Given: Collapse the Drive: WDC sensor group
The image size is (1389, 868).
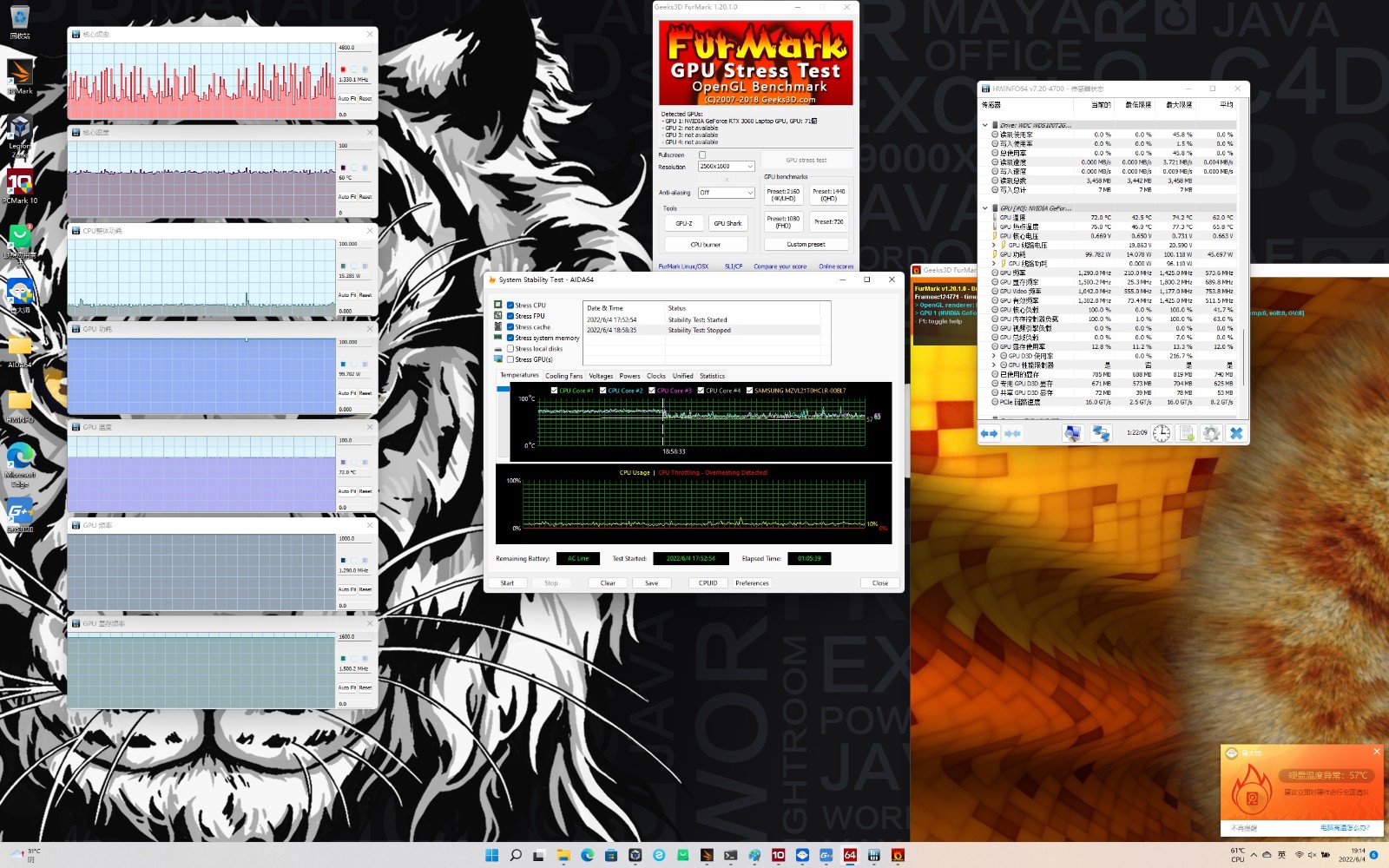Looking at the screenshot, I should [984, 126].
